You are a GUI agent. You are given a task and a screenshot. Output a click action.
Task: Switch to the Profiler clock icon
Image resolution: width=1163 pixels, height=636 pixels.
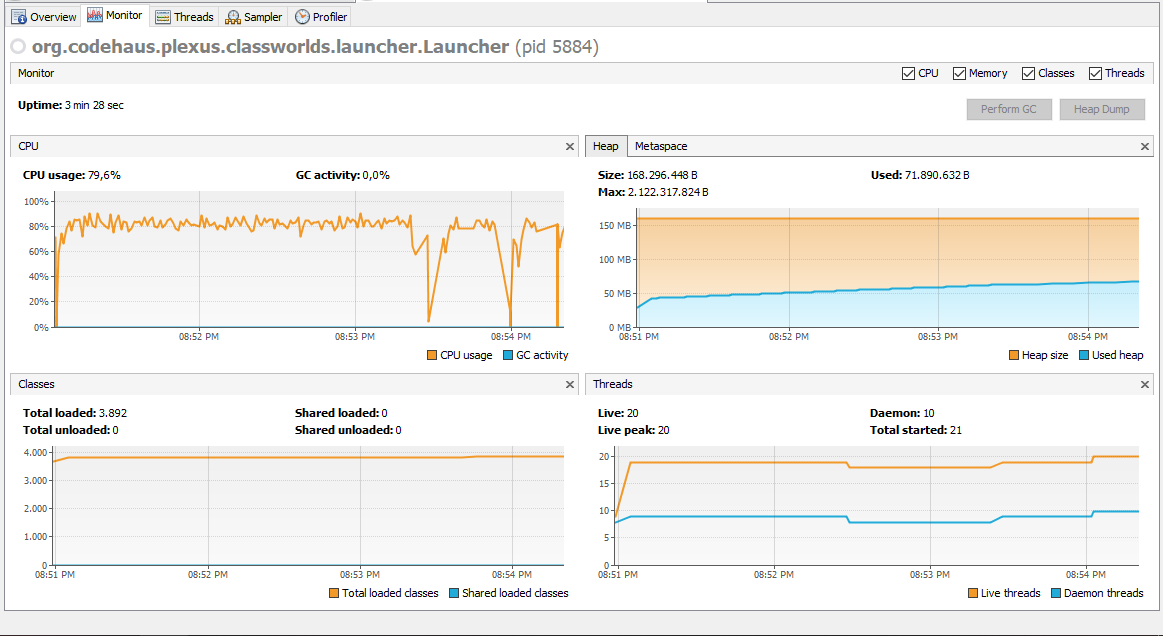pyautogui.click(x=302, y=16)
